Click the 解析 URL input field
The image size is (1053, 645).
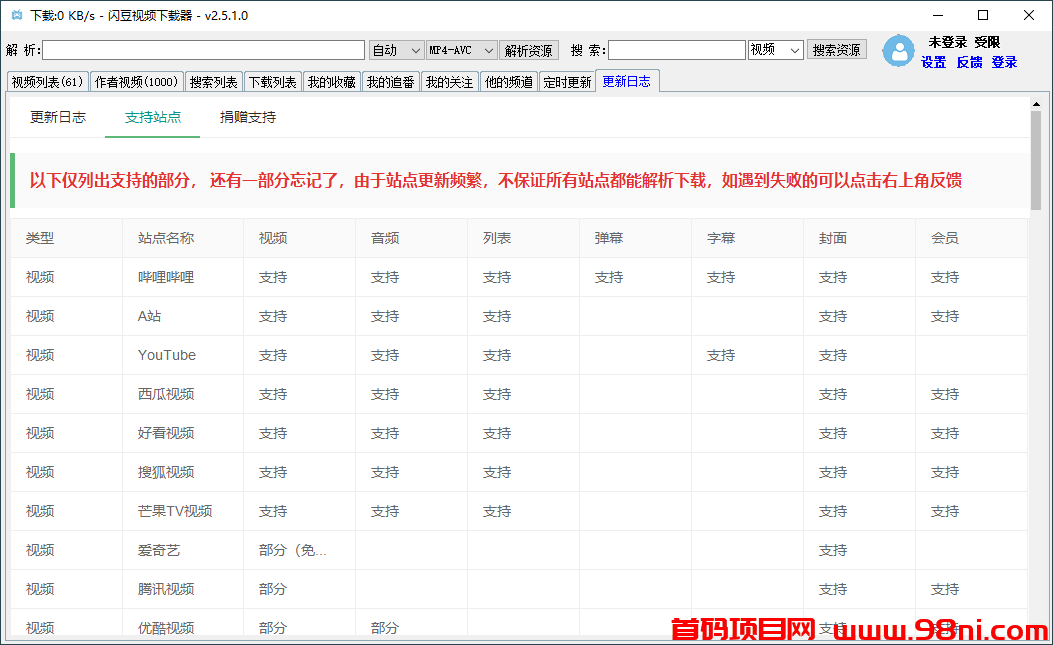(x=203, y=50)
